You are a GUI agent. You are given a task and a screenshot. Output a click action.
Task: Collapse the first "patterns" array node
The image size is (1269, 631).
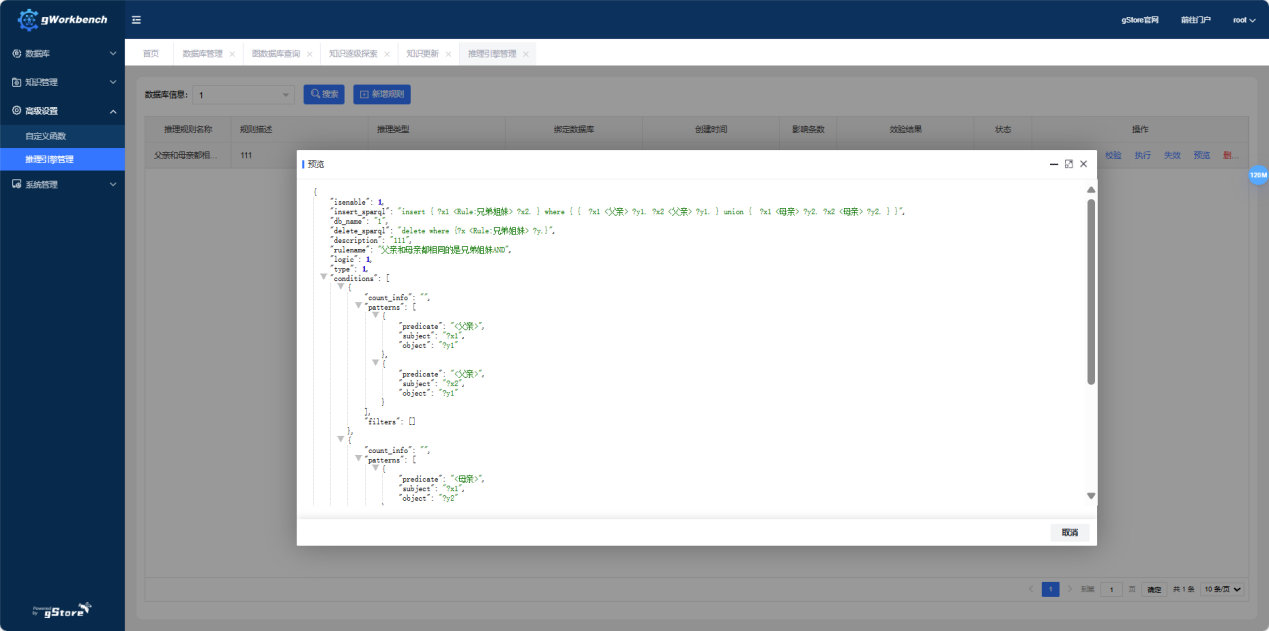click(x=358, y=306)
